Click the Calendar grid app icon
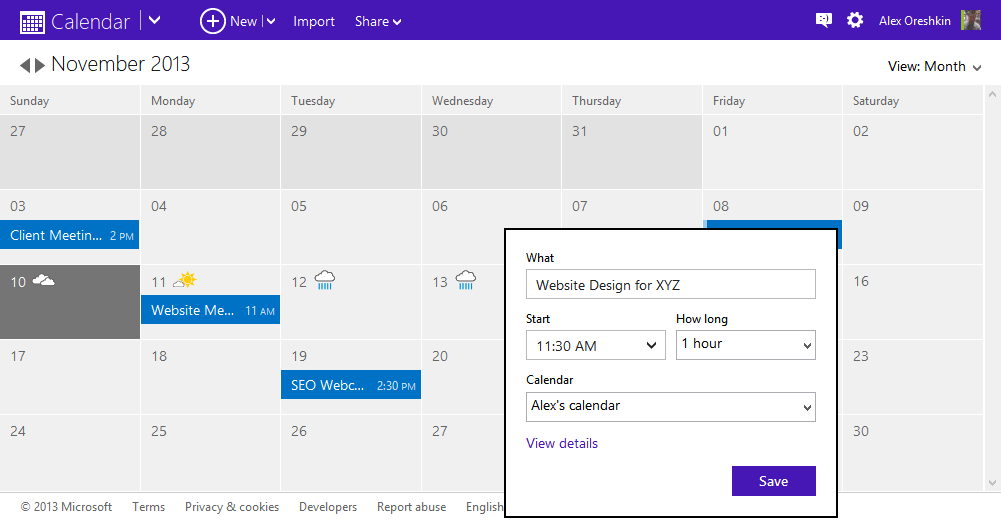1001x523 pixels. (32, 22)
